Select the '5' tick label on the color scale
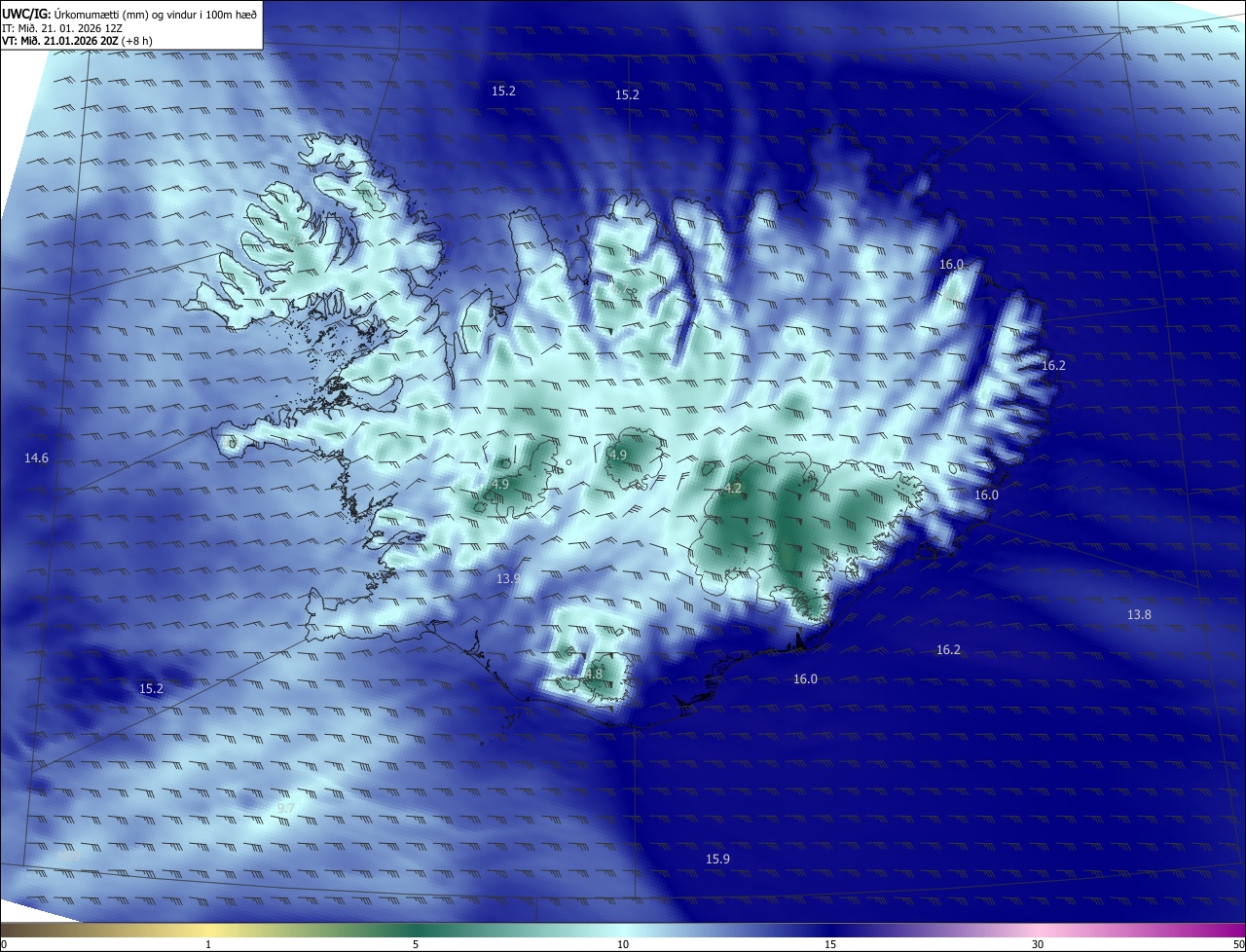This screenshot has width=1246, height=952. pyautogui.click(x=416, y=944)
